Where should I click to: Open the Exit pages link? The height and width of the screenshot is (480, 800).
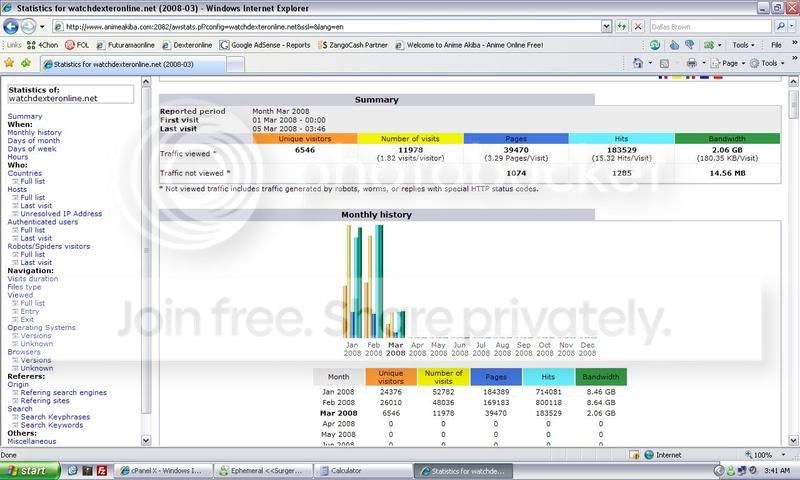click(27, 319)
